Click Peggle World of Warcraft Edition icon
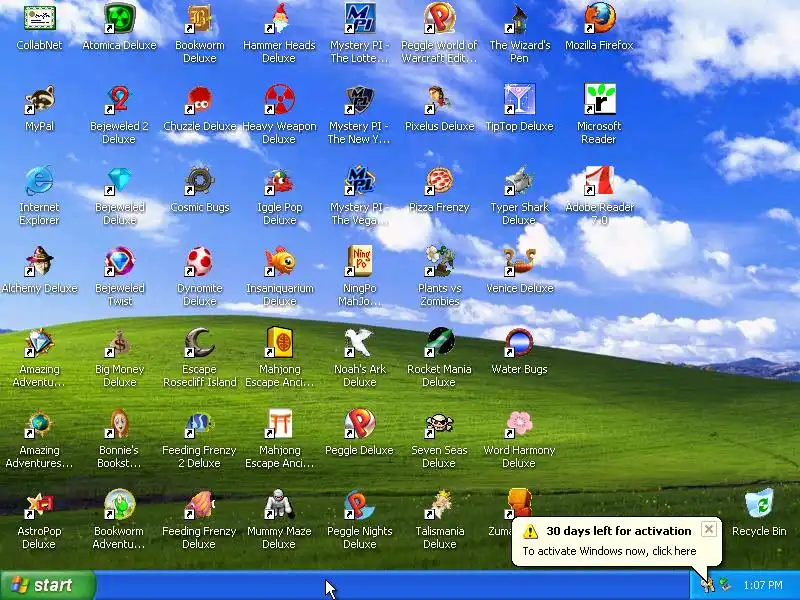800x600 pixels. coord(439,18)
